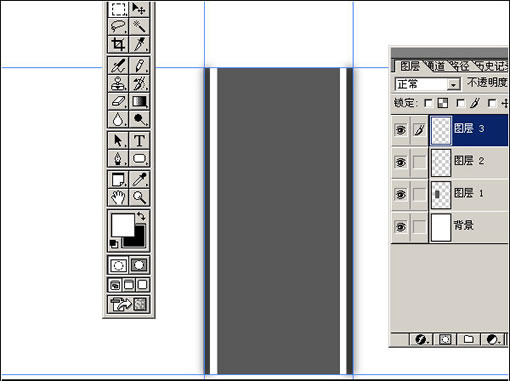Switch to the 通道 tab

[x=436, y=66]
